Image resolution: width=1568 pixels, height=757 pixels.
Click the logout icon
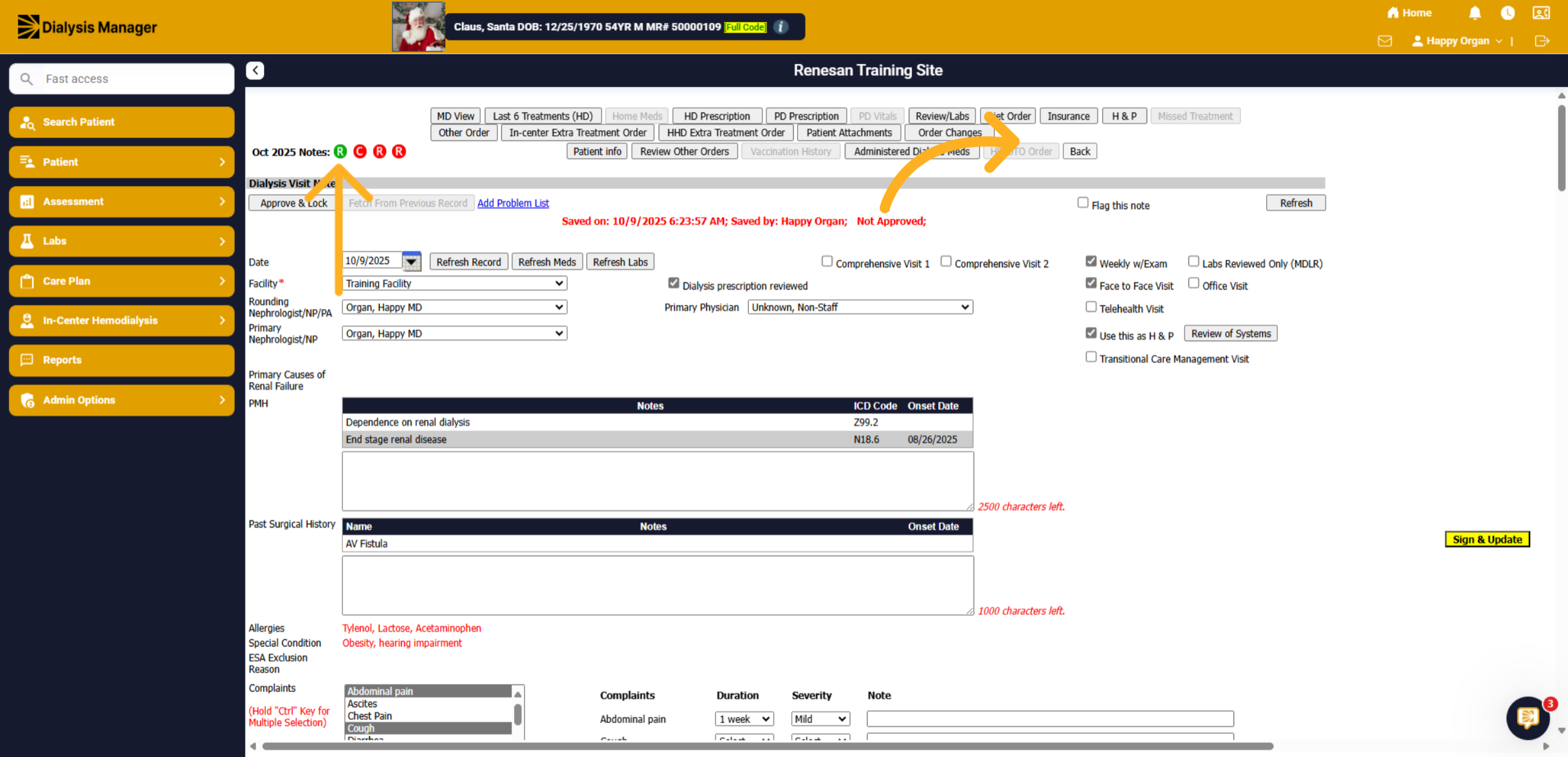1542,41
